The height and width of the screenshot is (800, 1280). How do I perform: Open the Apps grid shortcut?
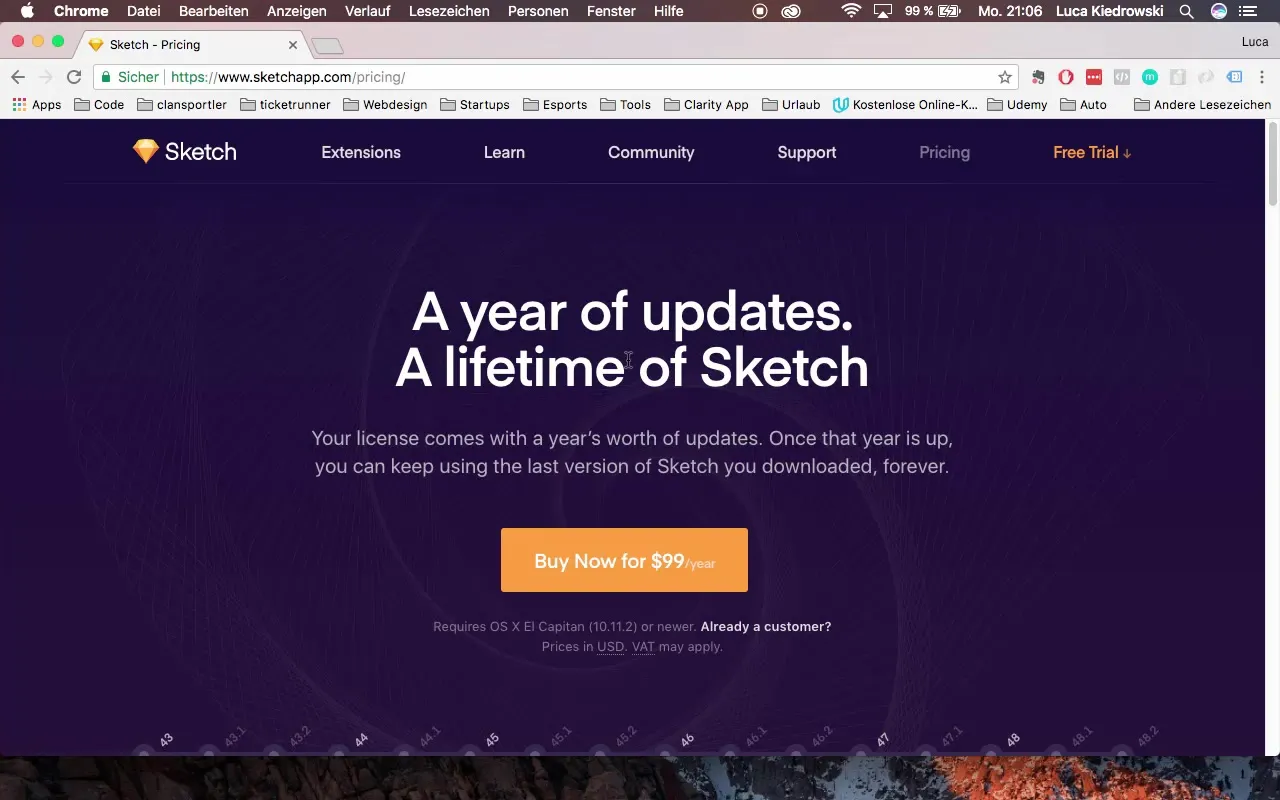37,104
